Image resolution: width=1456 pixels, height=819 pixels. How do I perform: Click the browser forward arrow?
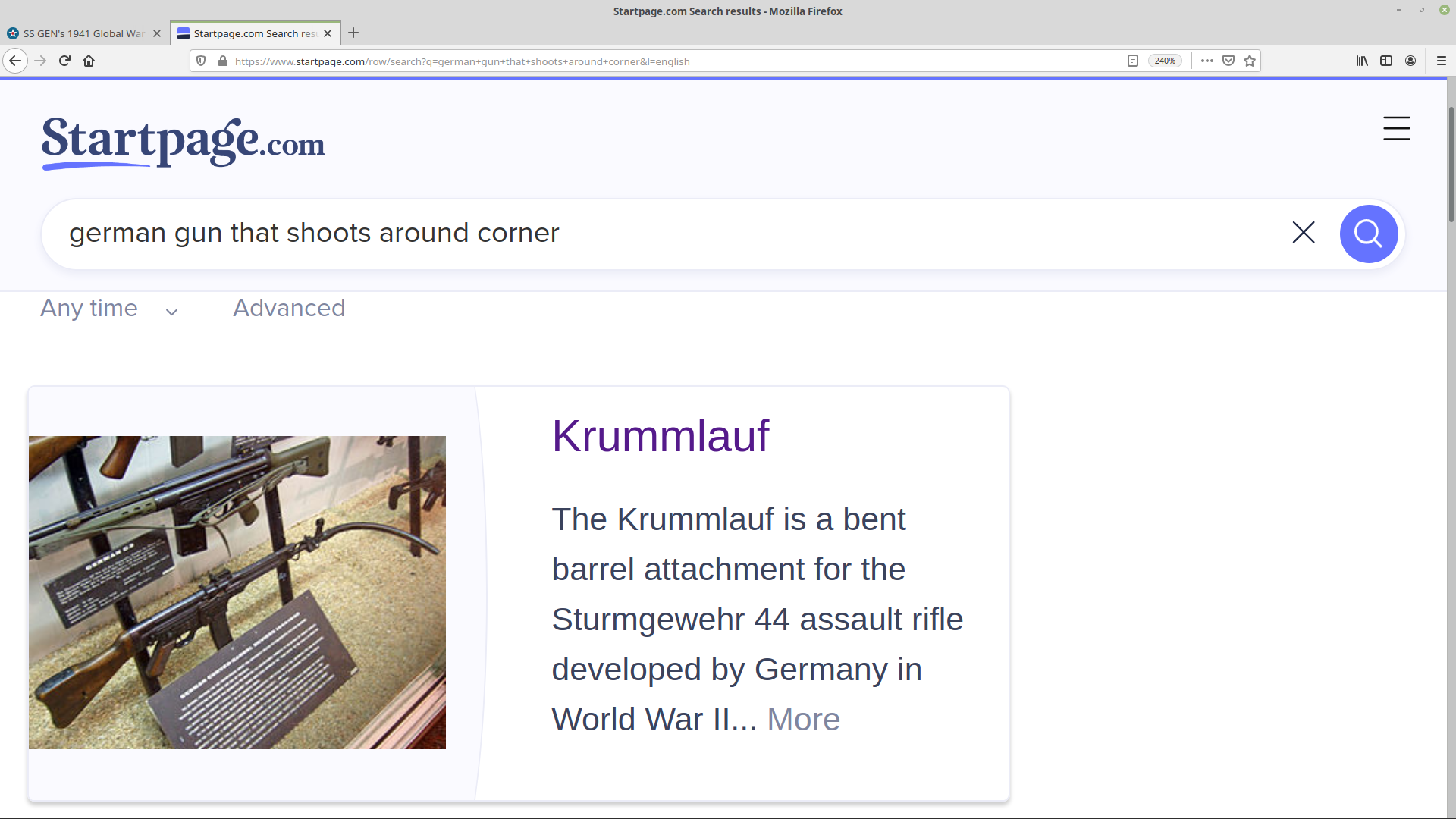click(40, 61)
